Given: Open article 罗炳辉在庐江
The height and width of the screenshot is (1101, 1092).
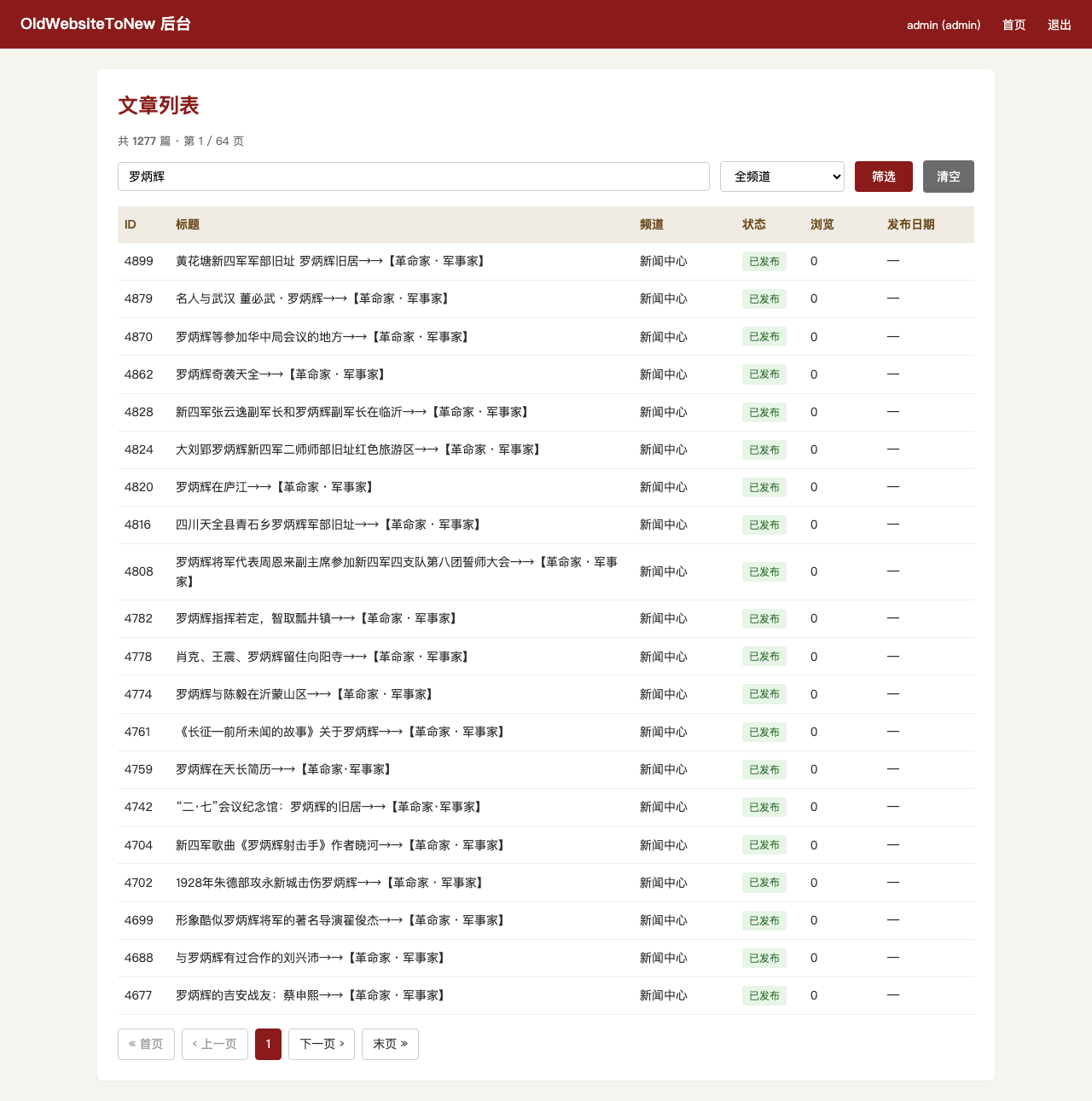Looking at the screenshot, I should pyautogui.click(x=276, y=487).
